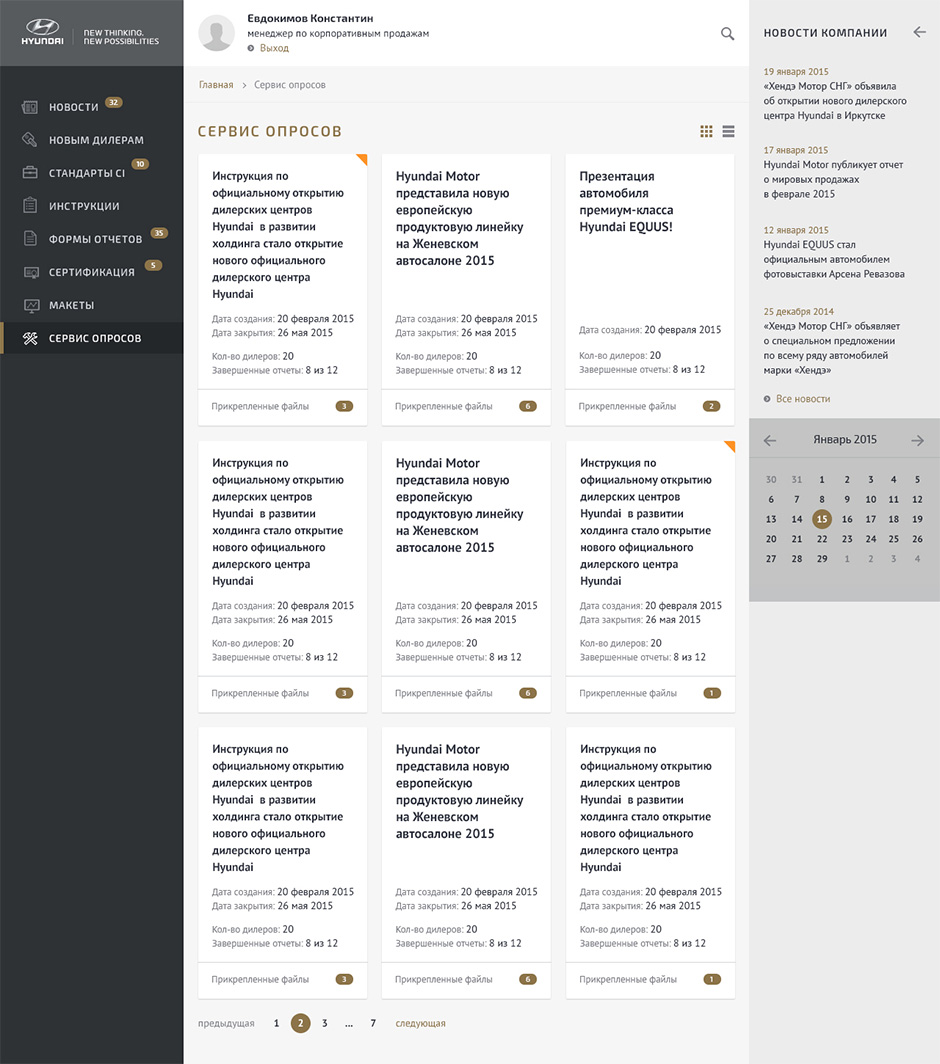
Task: Click the Макеты sidebar icon
Action: (31, 305)
